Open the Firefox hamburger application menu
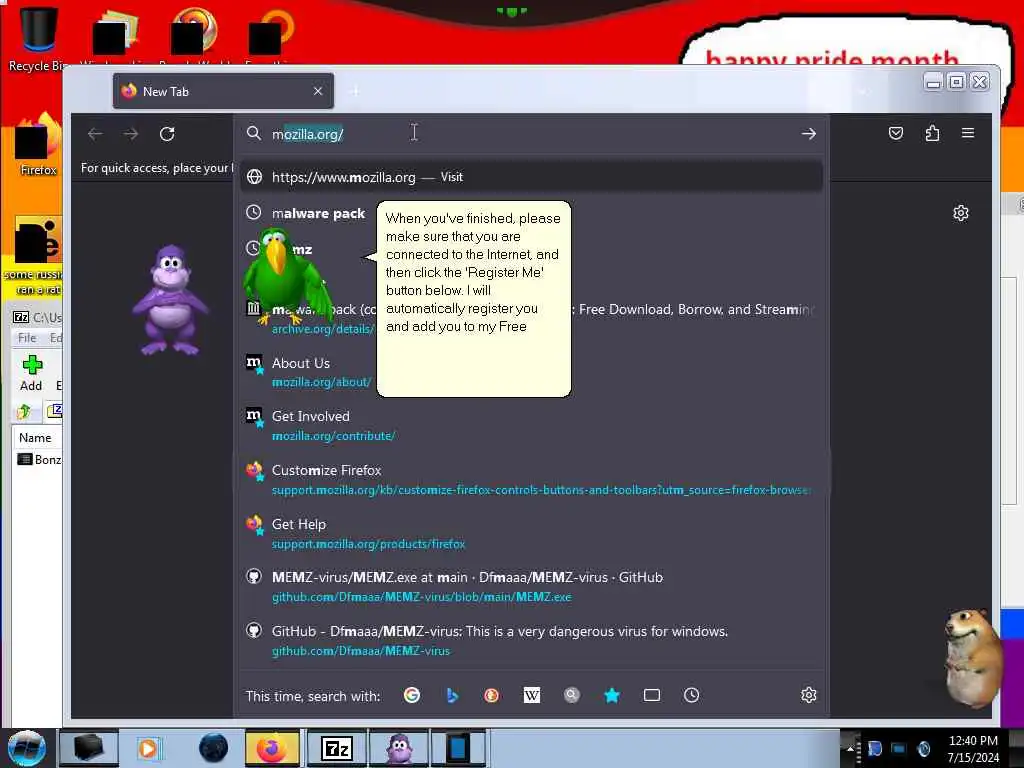Image resolution: width=1024 pixels, height=768 pixels. pos(968,133)
